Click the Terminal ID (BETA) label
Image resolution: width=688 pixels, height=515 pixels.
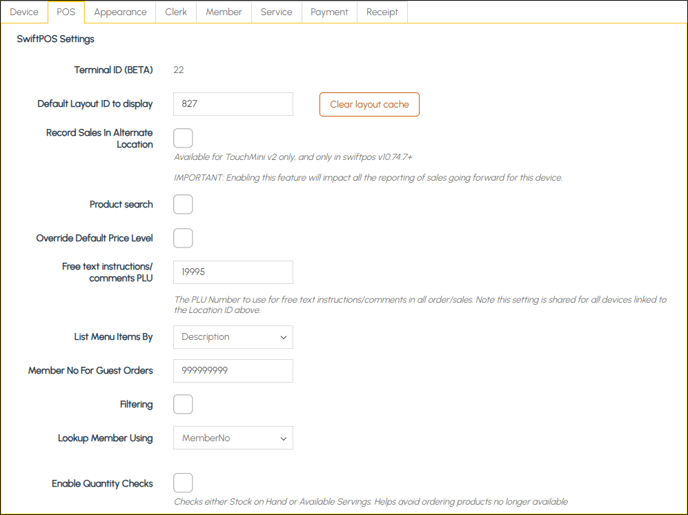pyautogui.click(x=113, y=70)
